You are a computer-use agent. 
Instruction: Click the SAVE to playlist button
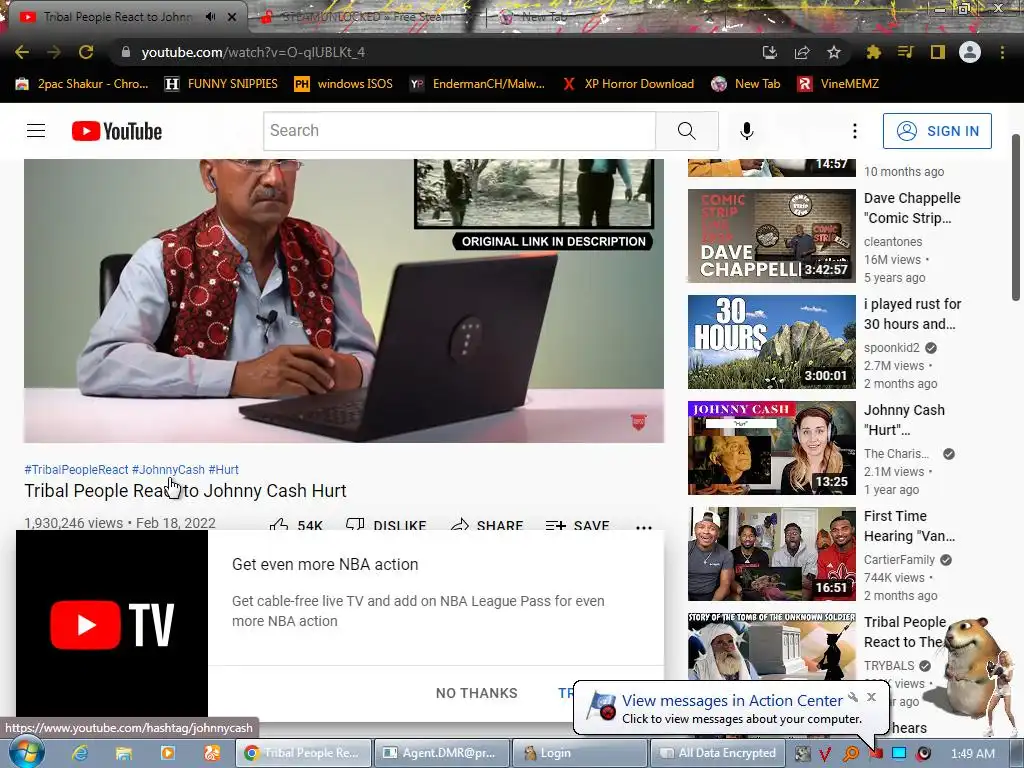coord(577,524)
